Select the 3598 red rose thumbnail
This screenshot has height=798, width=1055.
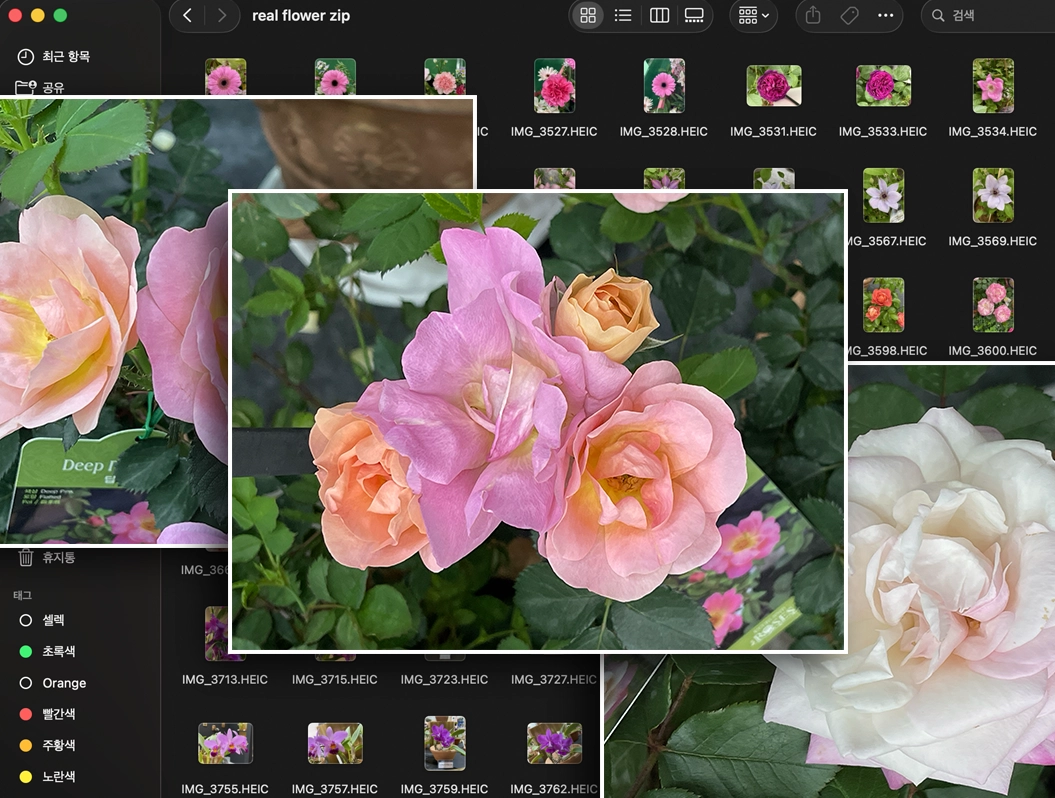click(883, 305)
